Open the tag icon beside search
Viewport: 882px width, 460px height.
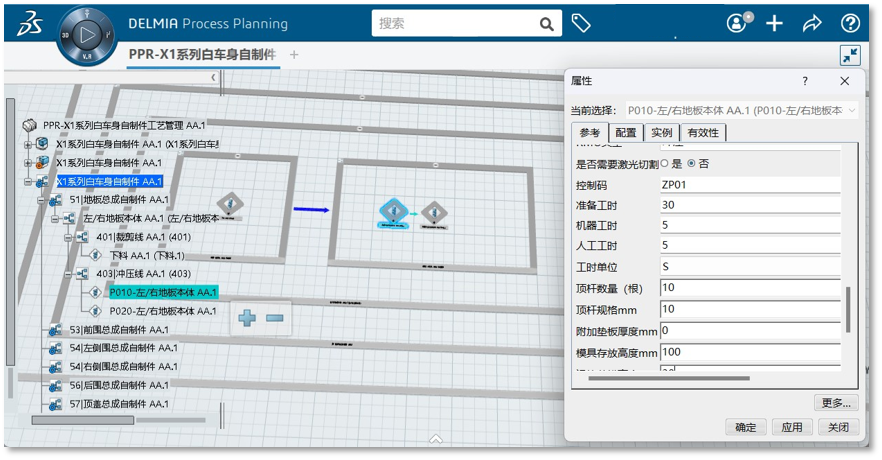(580, 23)
